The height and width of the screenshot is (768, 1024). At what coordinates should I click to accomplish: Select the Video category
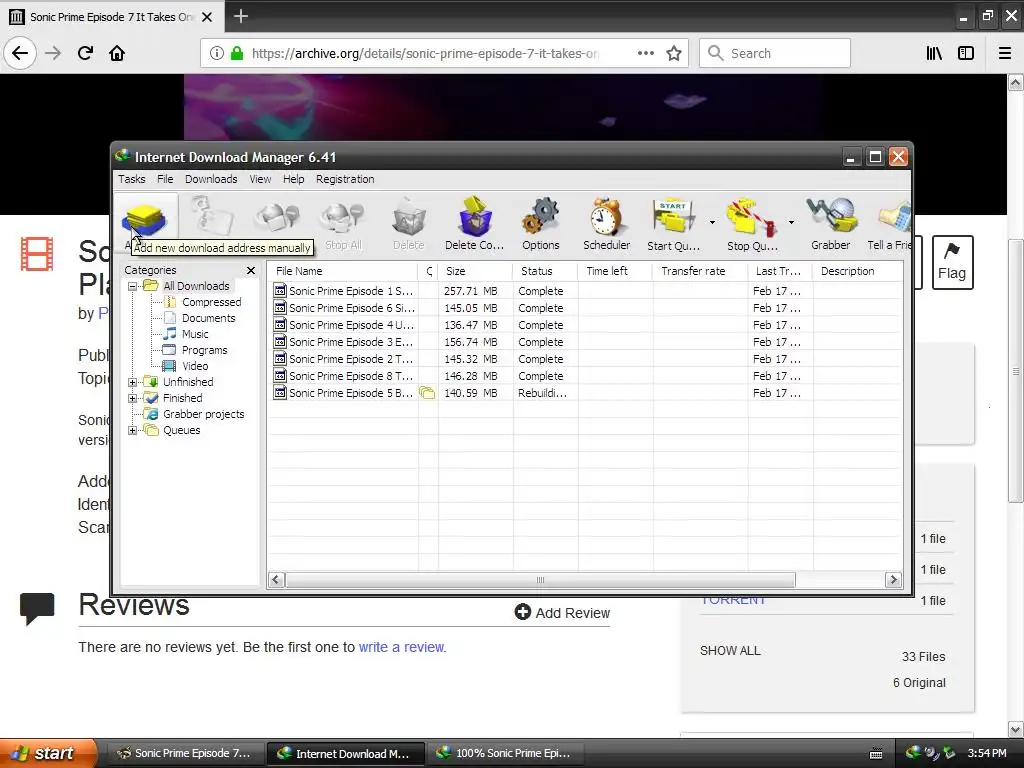point(195,366)
